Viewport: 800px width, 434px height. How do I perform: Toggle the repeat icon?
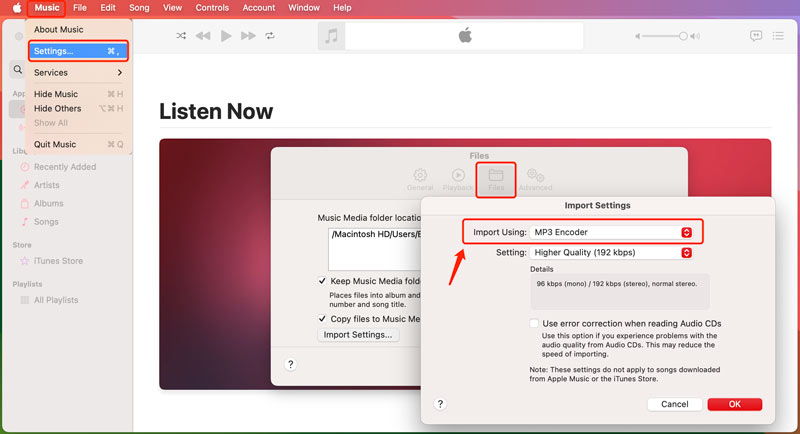pyautogui.click(x=270, y=36)
